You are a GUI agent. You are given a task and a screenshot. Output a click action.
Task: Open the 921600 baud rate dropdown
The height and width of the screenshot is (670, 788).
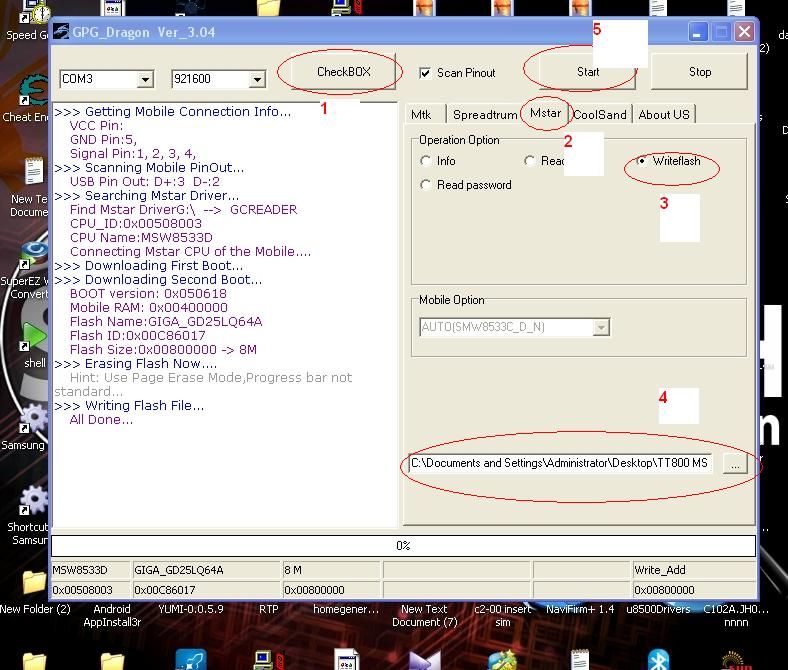257,79
